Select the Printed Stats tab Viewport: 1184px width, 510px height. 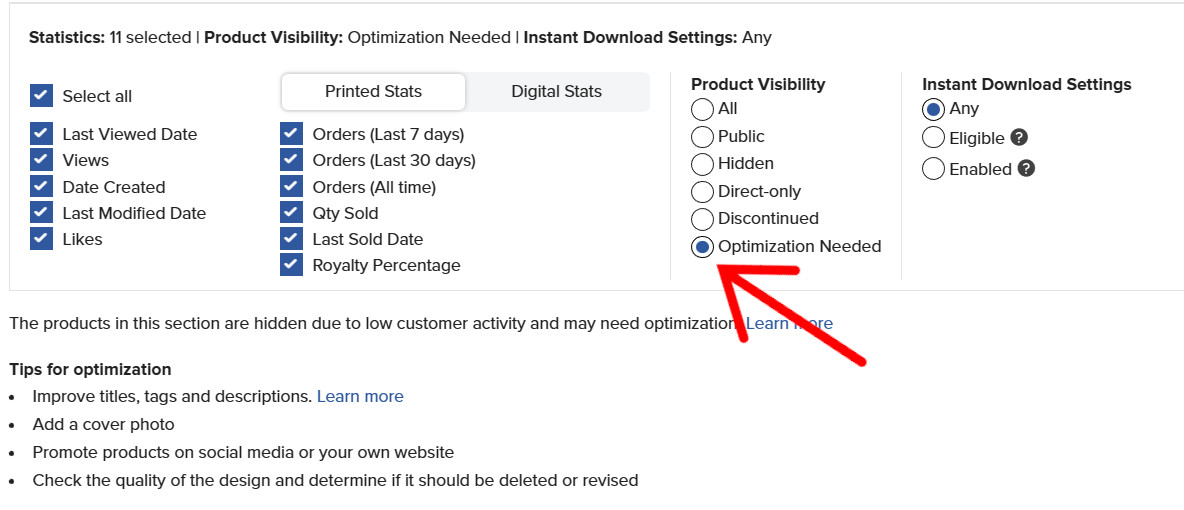(x=373, y=92)
